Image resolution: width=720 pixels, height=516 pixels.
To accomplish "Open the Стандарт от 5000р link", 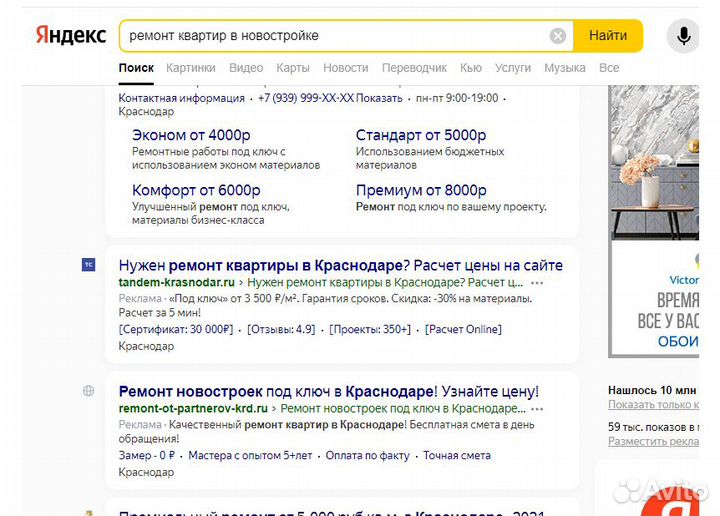I will tap(421, 135).
